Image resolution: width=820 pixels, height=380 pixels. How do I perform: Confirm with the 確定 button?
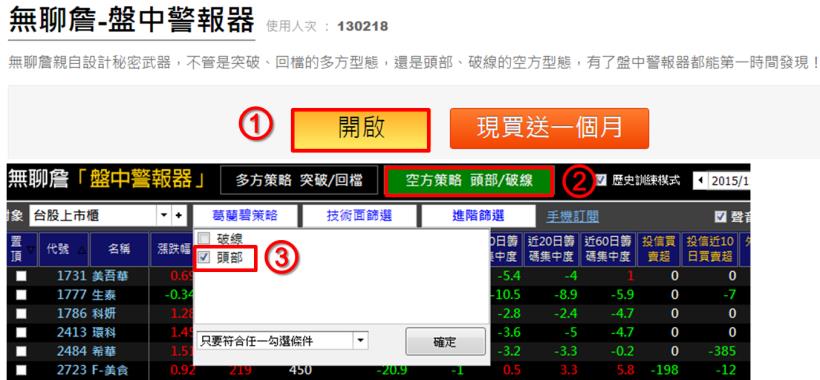445,342
